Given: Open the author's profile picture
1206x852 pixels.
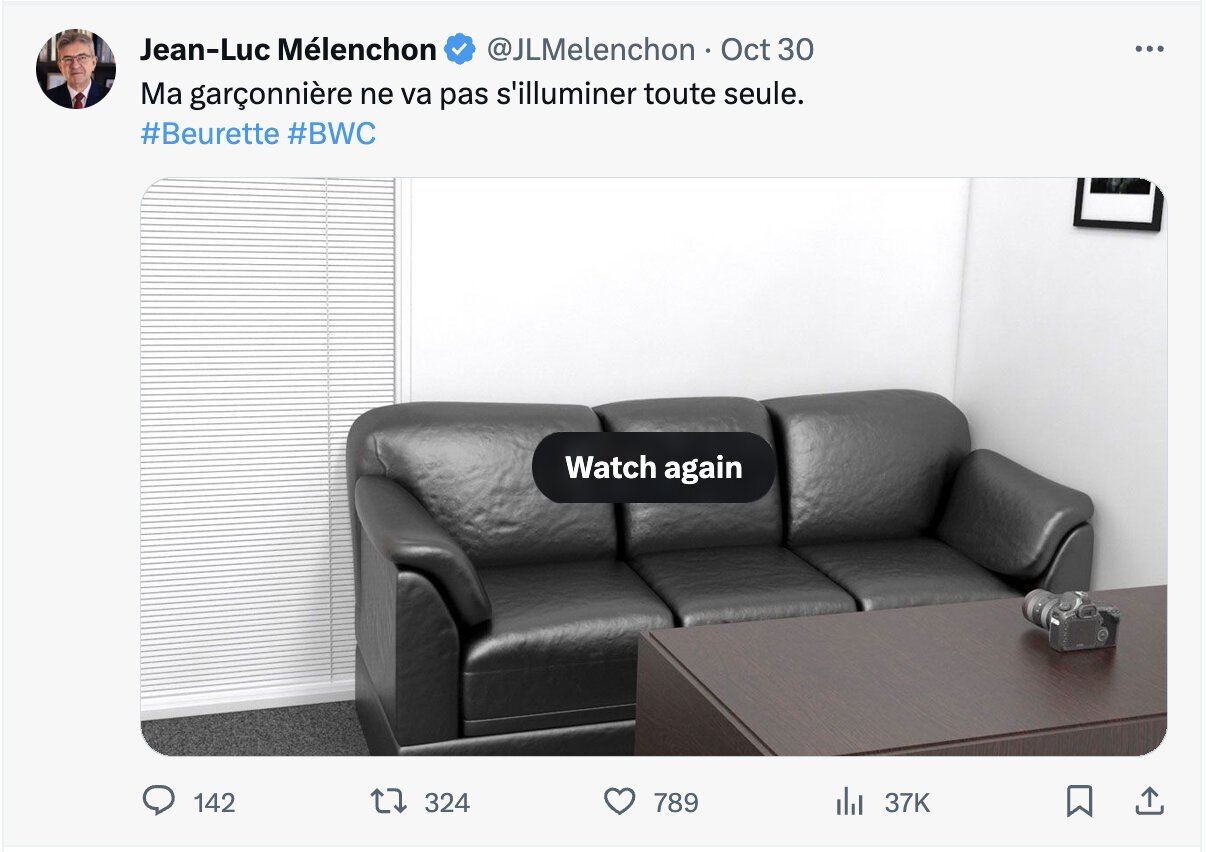Looking at the screenshot, I should click(x=76, y=68).
